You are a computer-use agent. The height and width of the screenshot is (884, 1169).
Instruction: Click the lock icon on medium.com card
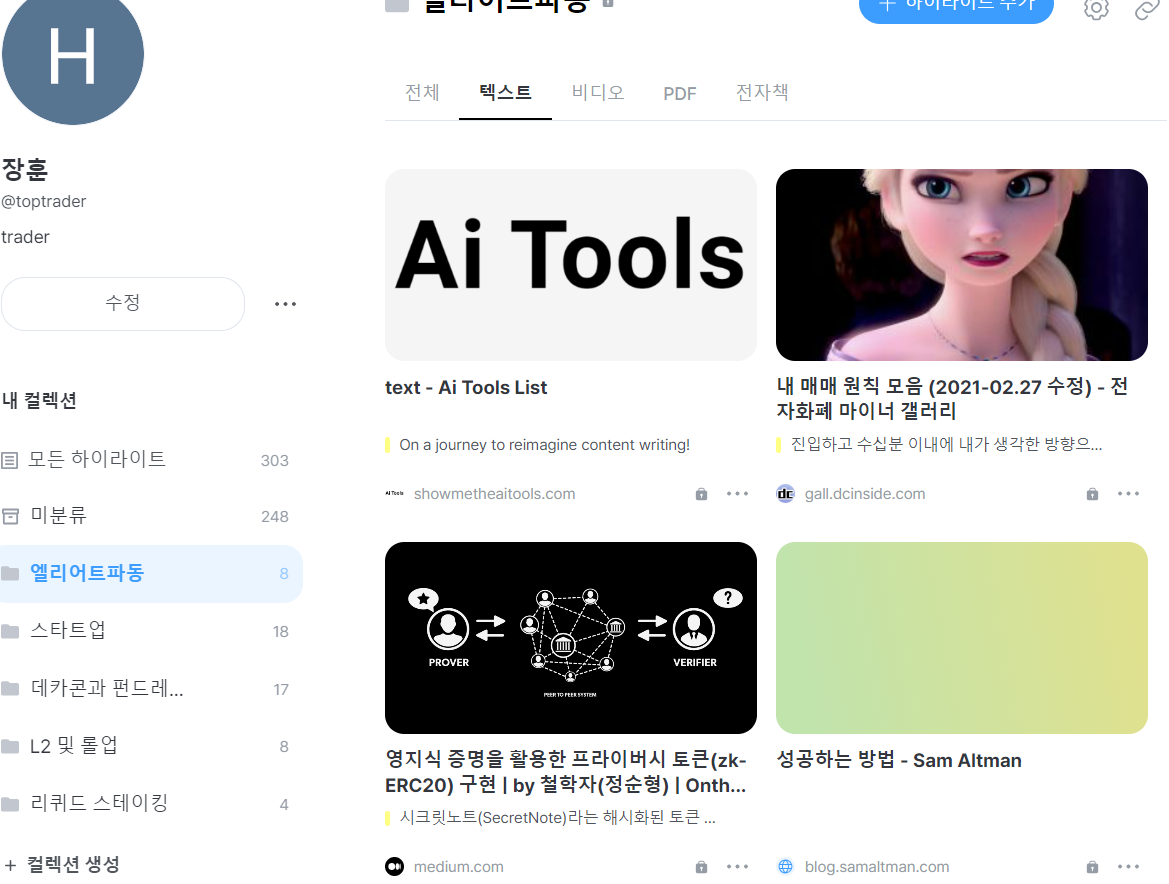pyautogui.click(x=701, y=866)
